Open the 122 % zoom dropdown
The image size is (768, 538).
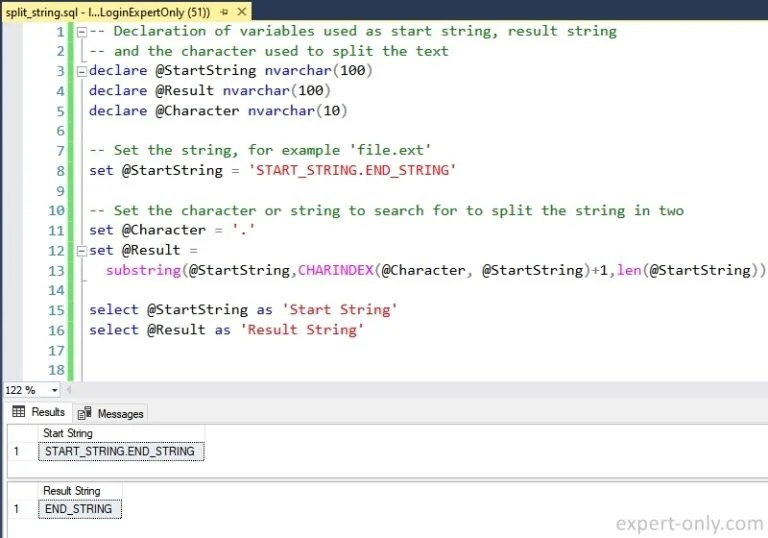coord(54,390)
